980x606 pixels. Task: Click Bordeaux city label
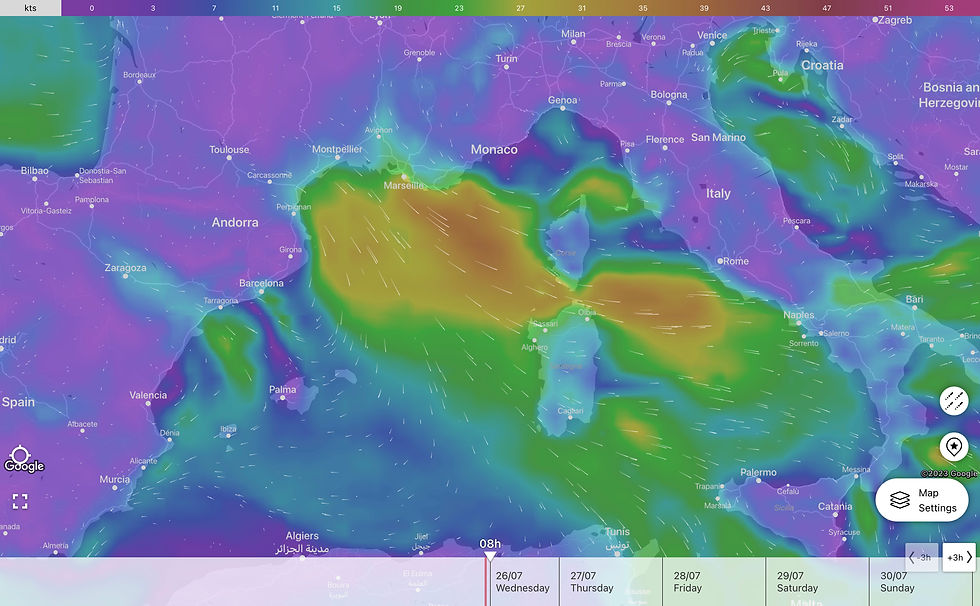(x=139, y=74)
